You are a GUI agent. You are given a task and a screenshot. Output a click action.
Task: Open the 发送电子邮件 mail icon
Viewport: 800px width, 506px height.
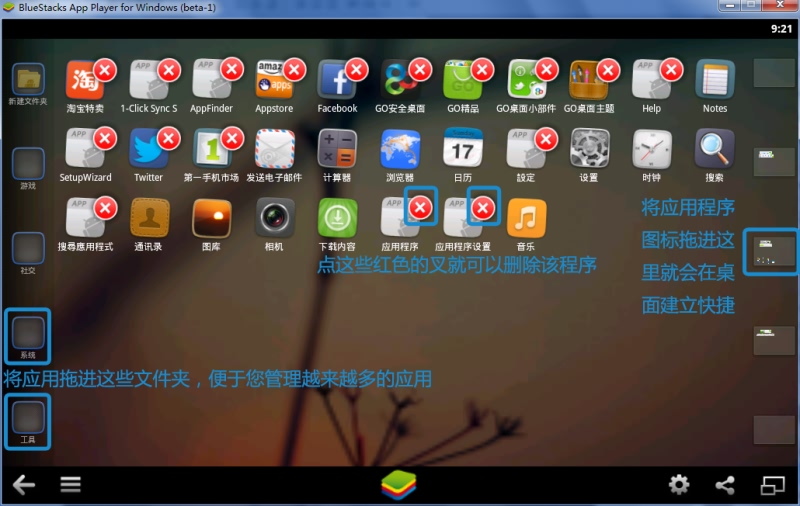click(x=274, y=149)
